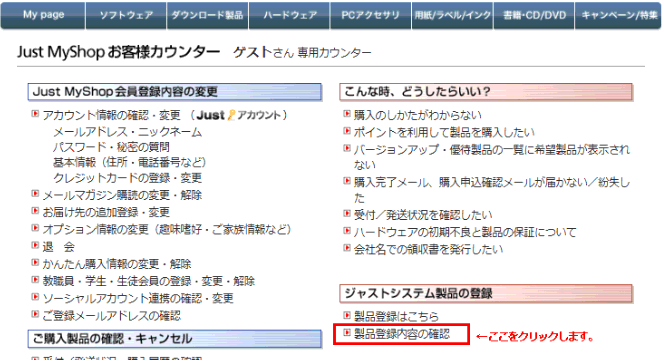Click bullet icon beside 受付/発送状況を確認したい
Viewport: 664px width, 361px height.
pyautogui.click(x=347, y=214)
